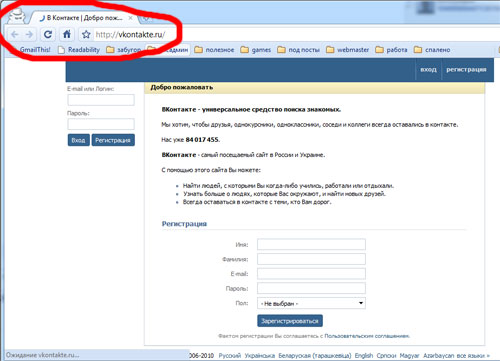Click the Добро пожаловать heading
This screenshot has width=500, height=361.
[x=182, y=87]
